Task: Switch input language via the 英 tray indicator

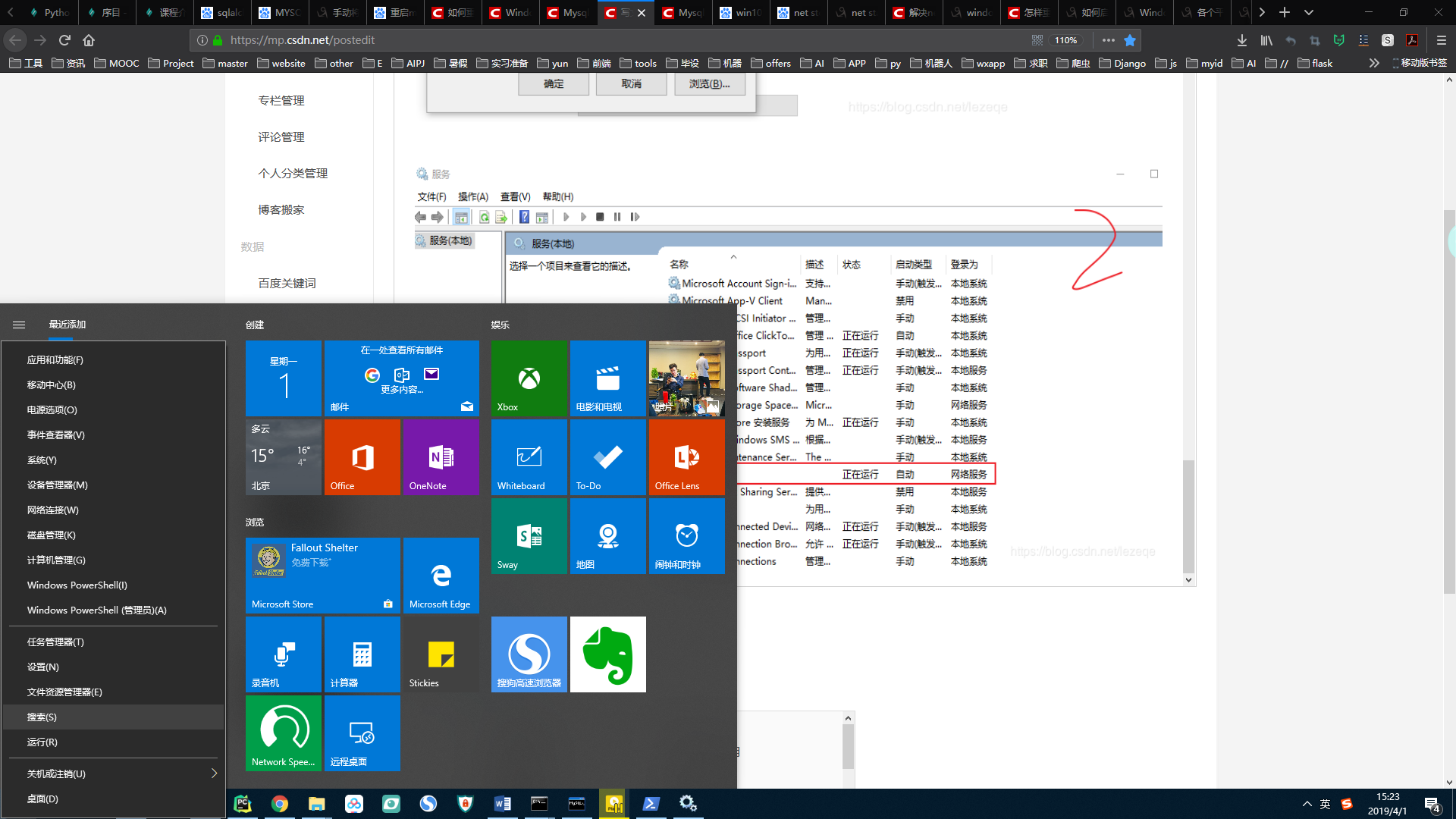Action: pyautogui.click(x=1326, y=803)
